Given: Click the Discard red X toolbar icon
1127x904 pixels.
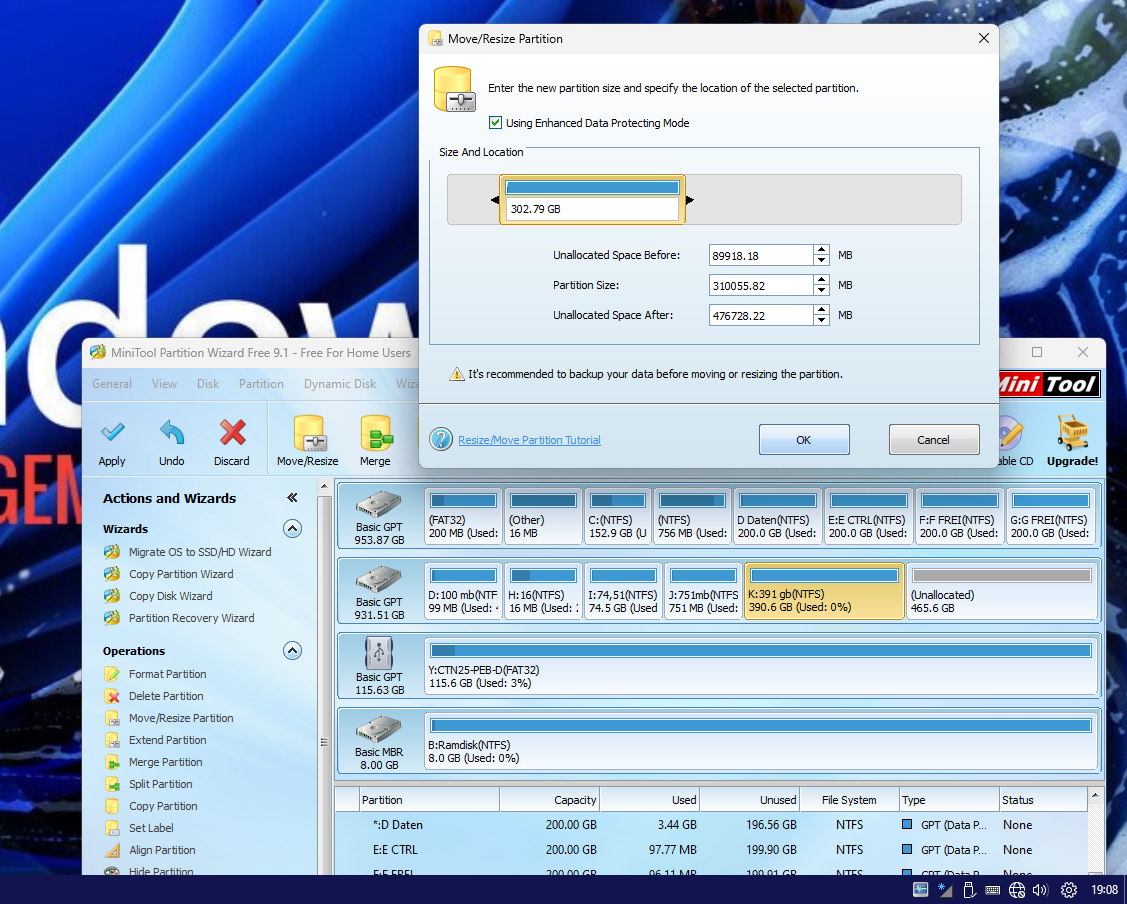Looking at the screenshot, I should [x=232, y=432].
